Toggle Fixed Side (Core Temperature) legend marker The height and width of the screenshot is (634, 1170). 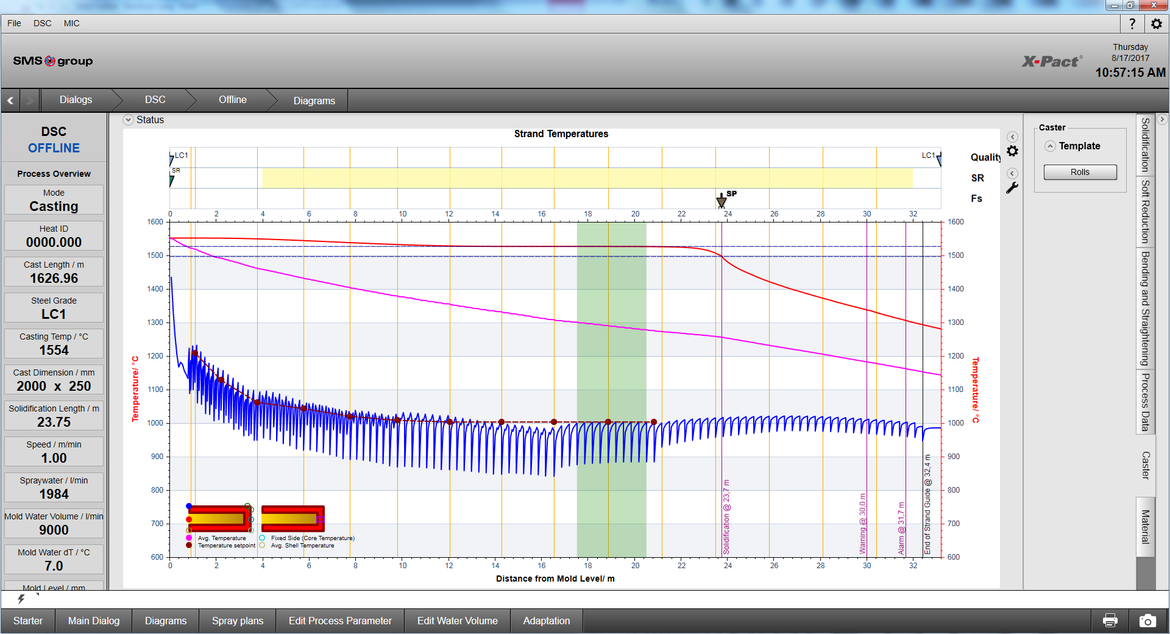coord(262,538)
